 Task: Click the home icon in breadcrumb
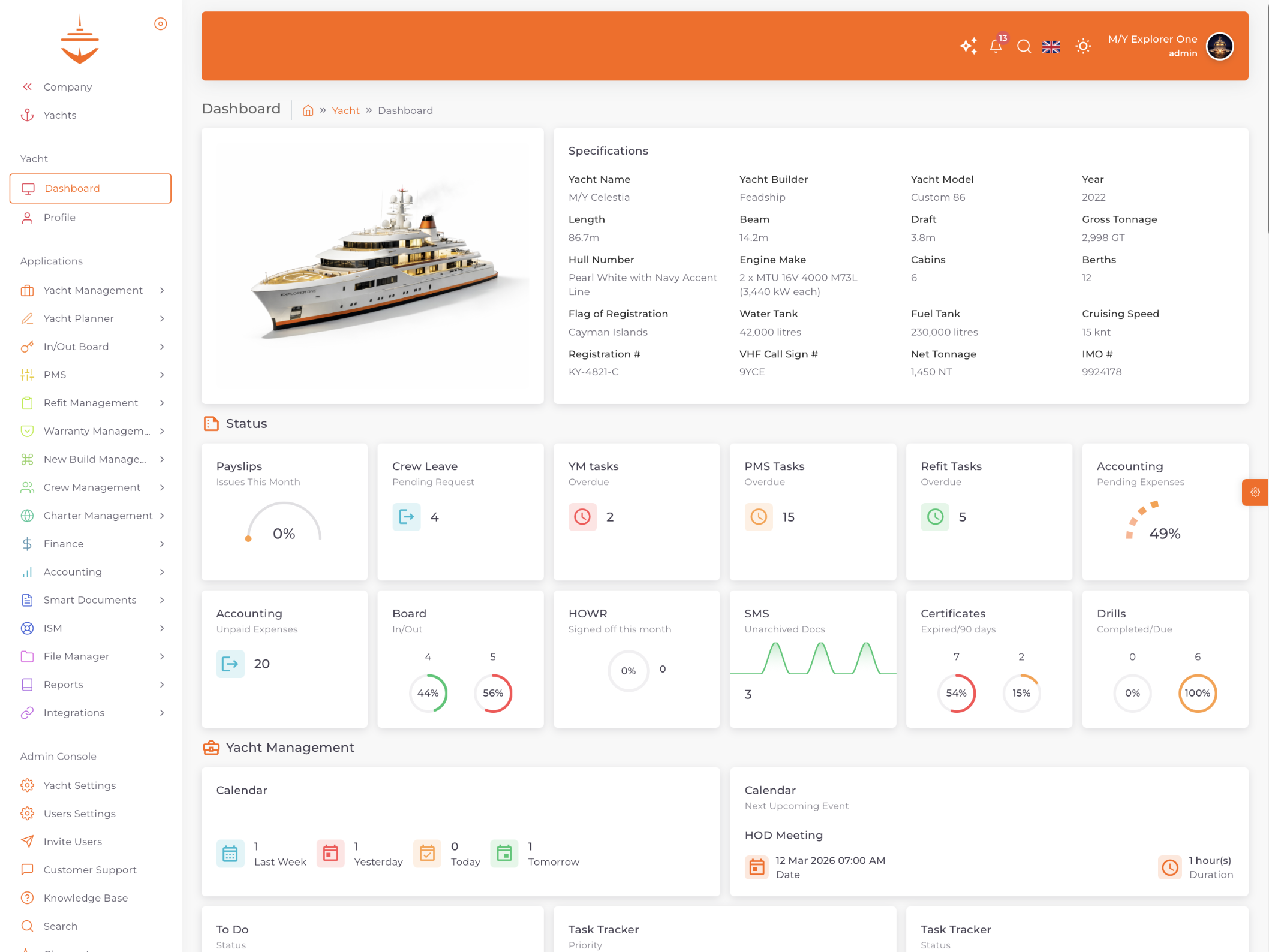point(308,110)
